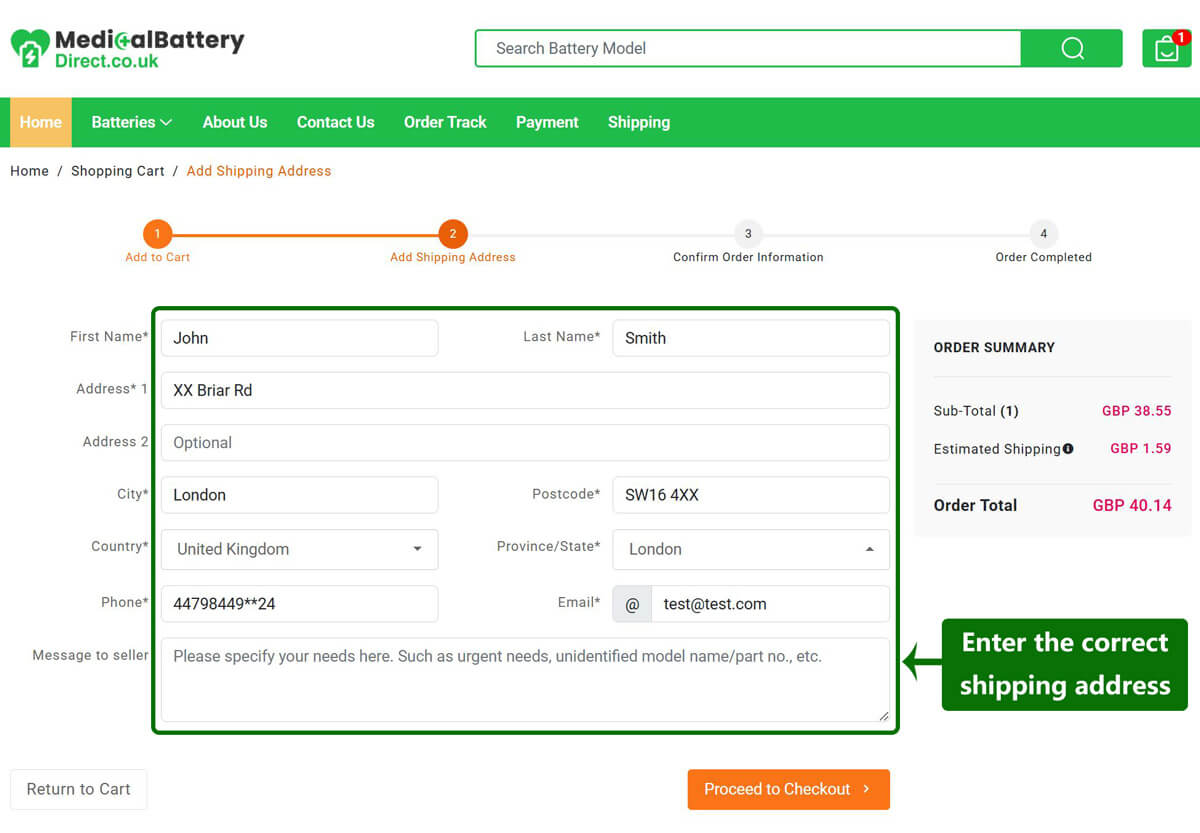Open the Order Track navigation item
This screenshot has width=1200, height=833.
(x=445, y=122)
